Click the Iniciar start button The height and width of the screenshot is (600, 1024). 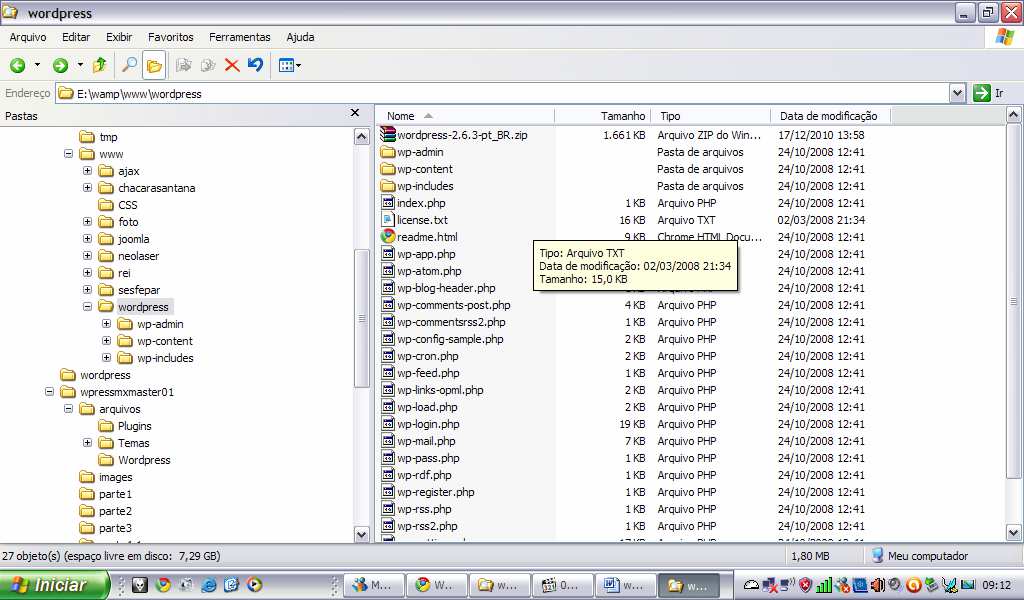click(x=54, y=585)
